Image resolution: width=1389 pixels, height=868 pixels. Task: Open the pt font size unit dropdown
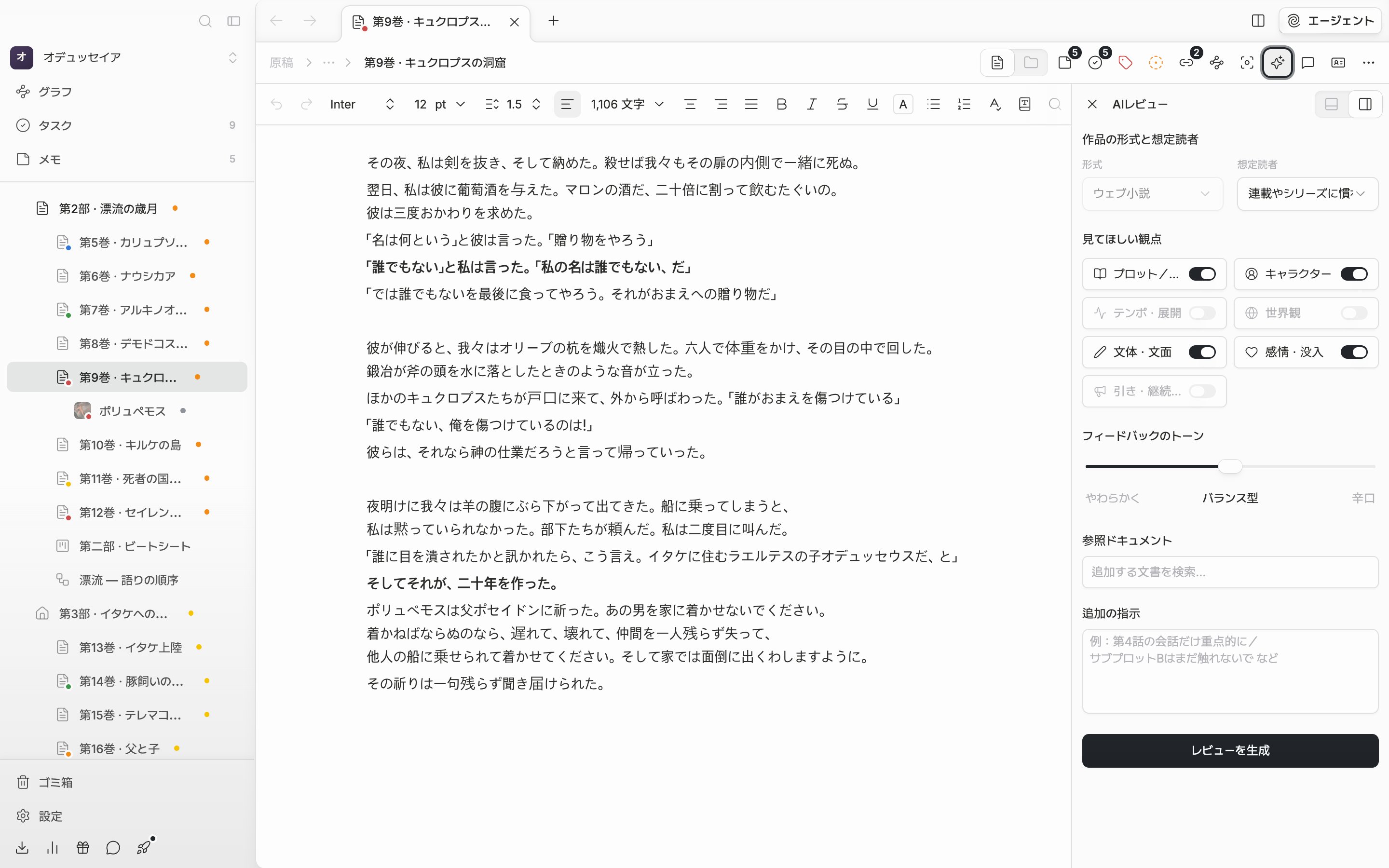pos(449,104)
